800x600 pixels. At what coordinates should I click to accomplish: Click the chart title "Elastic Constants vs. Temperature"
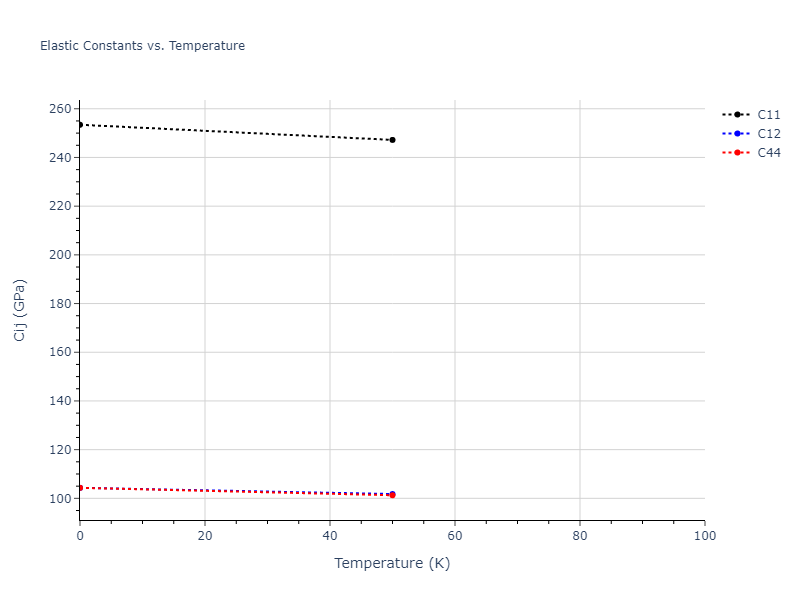pyautogui.click(x=142, y=46)
